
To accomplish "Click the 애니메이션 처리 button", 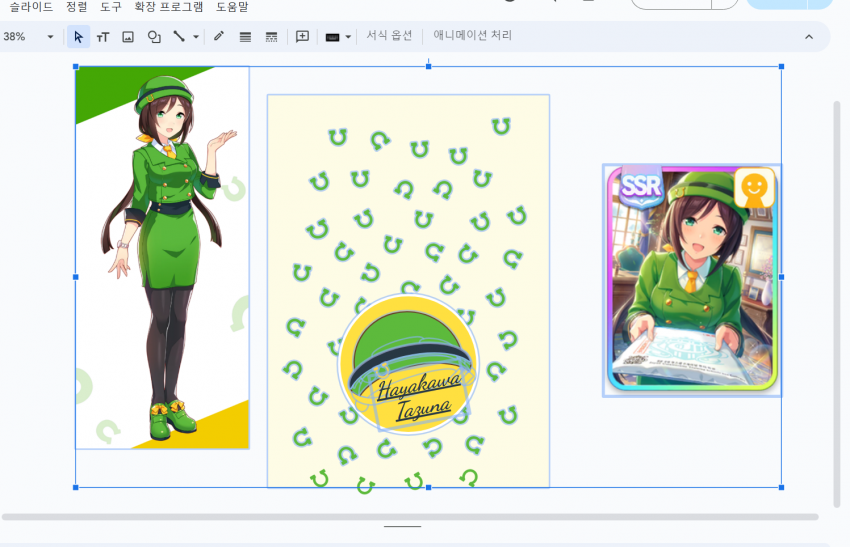I will 472,36.
